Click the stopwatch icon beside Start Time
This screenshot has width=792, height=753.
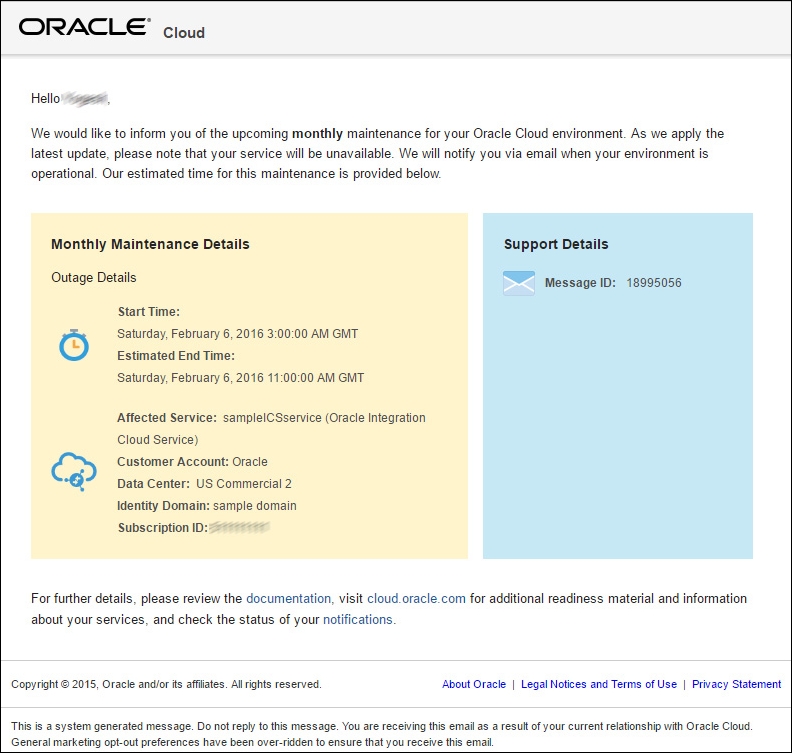click(x=74, y=345)
